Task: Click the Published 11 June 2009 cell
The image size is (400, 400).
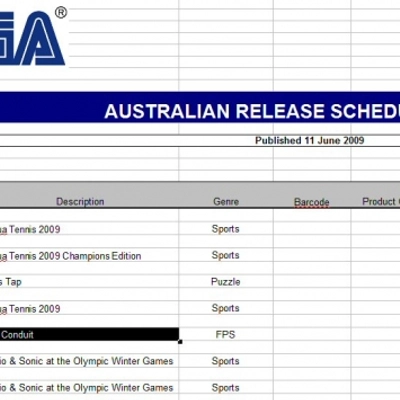Action: point(309,140)
